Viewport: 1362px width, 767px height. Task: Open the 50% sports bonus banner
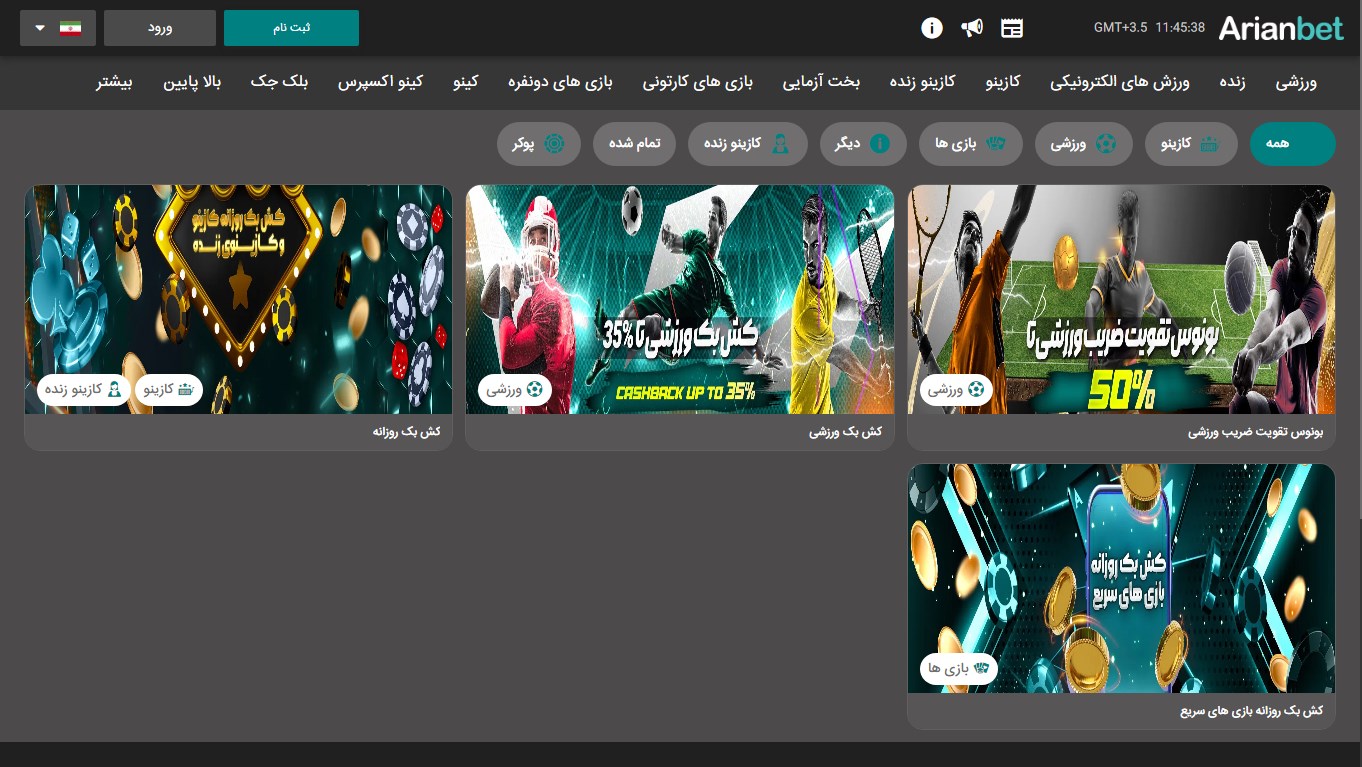coord(1120,300)
